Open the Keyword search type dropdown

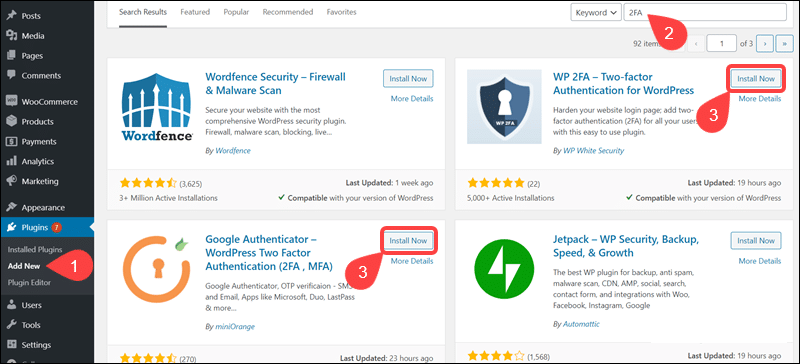click(596, 13)
